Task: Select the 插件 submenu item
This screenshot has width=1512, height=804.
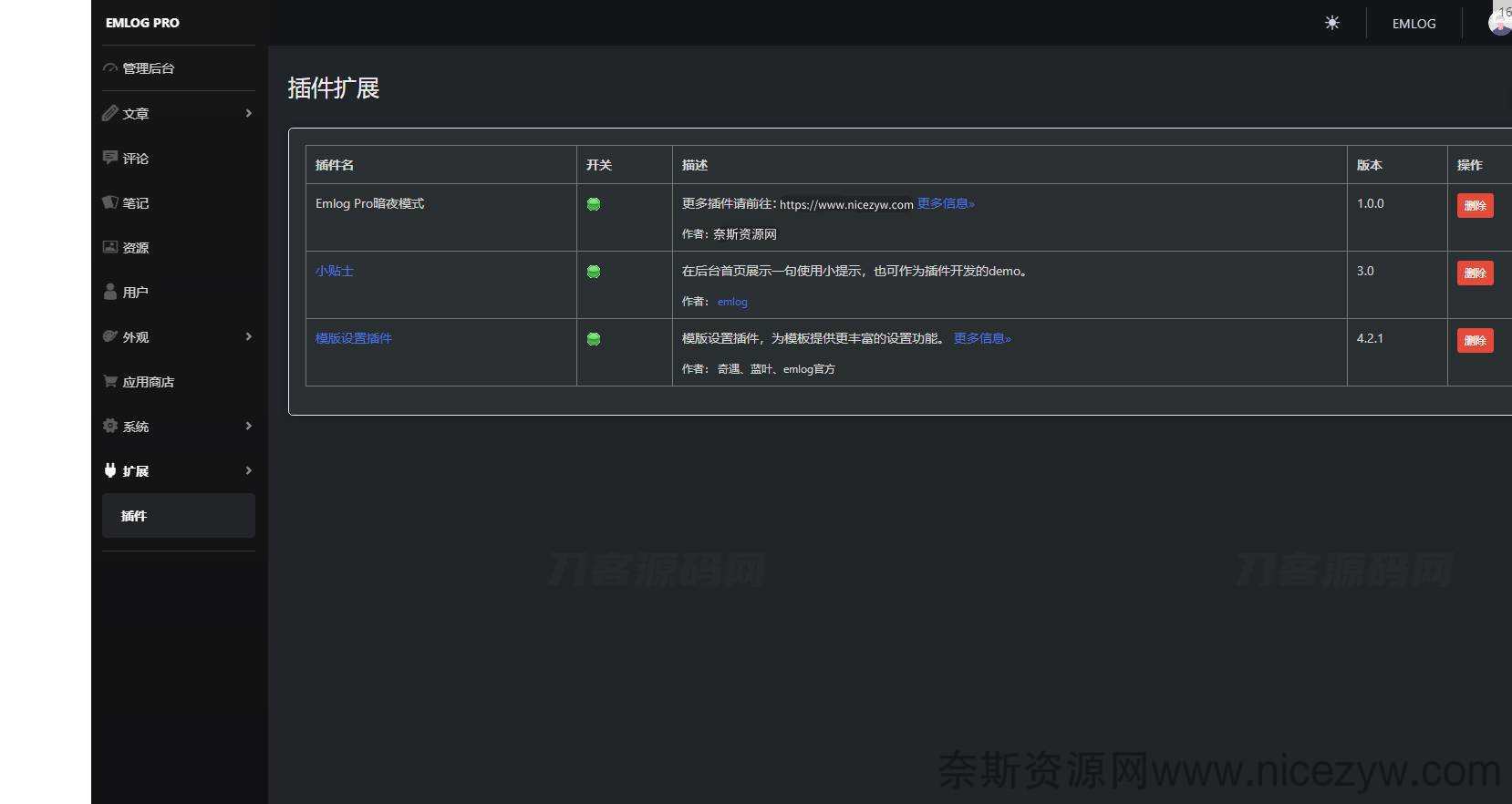Action: click(x=179, y=516)
